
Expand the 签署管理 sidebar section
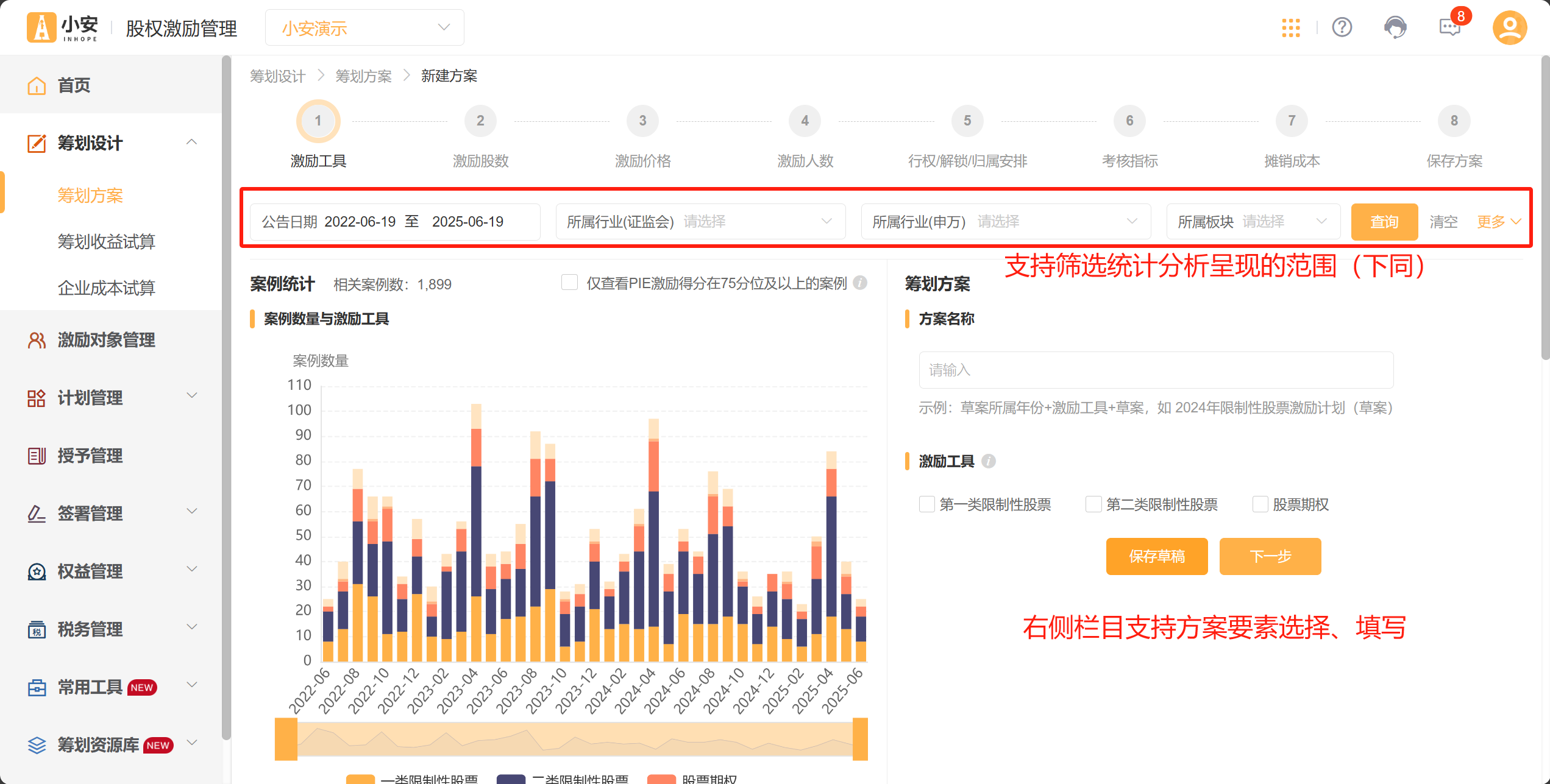(x=192, y=511)
